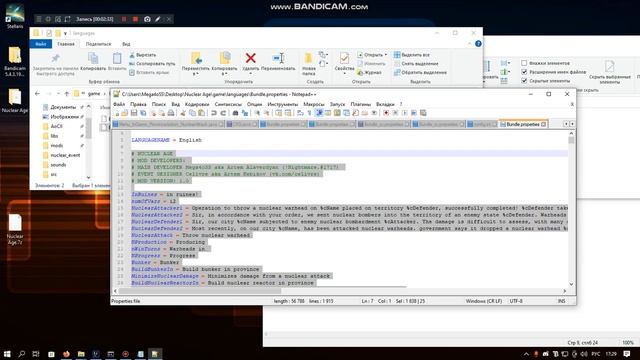The width and height of the screenshot is (640, 360).
Task: Switch to the Вид tab in front Explorer window
Action: (126, 44)
